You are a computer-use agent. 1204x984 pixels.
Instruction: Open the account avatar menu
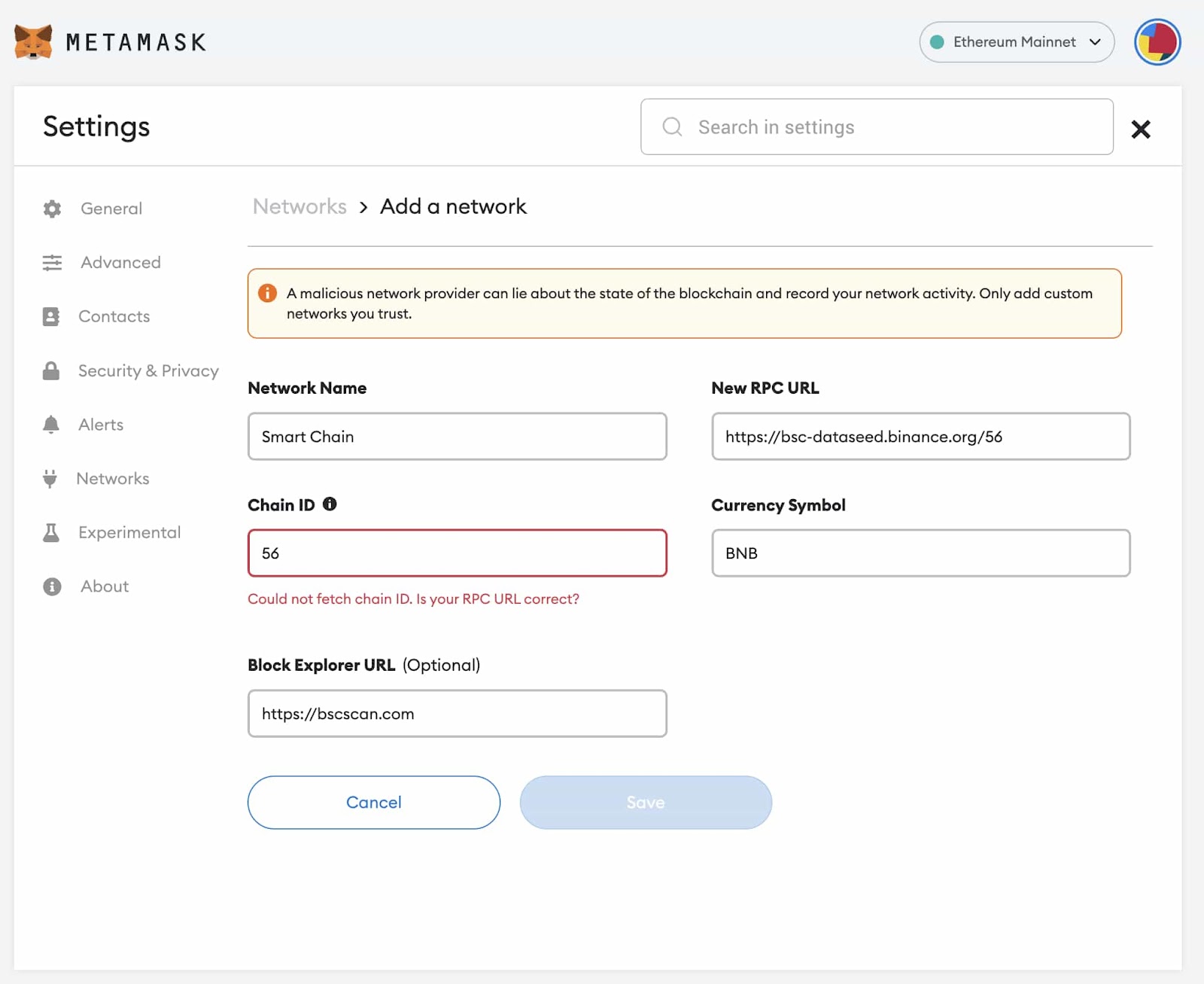pyautogui.click(x=1157, y=42)
